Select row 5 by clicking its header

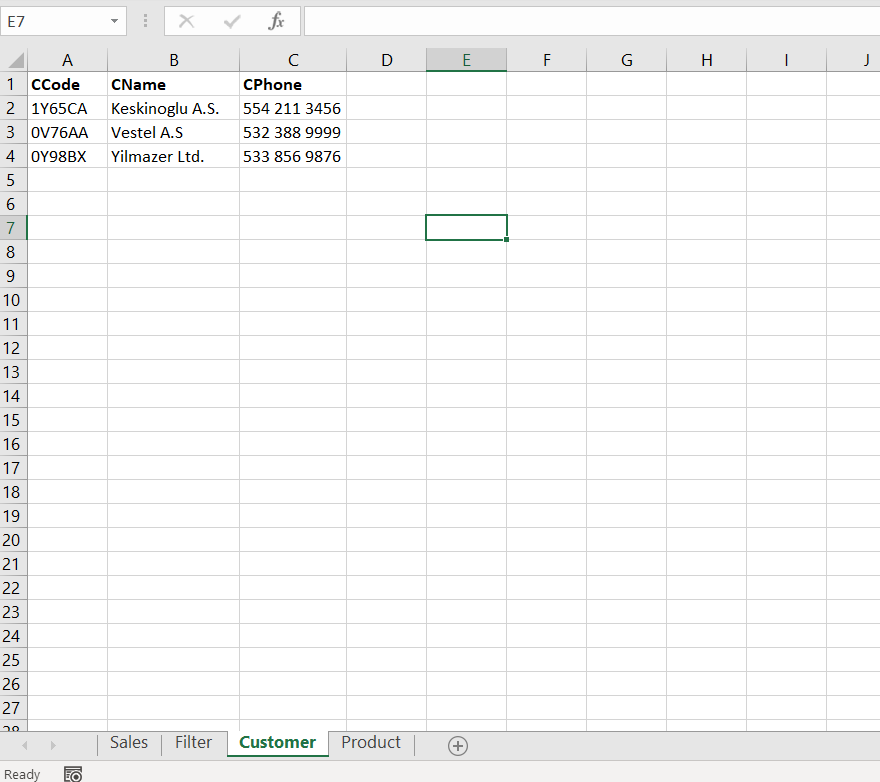point(12,180)
